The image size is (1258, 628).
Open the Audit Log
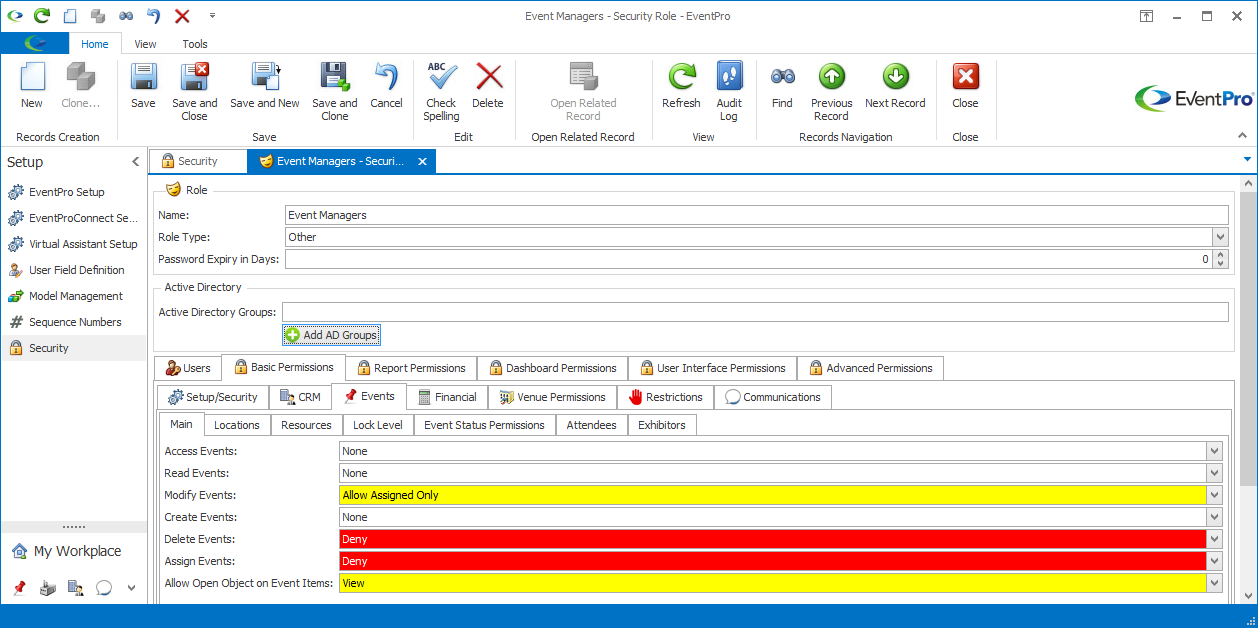click(729, 91)
